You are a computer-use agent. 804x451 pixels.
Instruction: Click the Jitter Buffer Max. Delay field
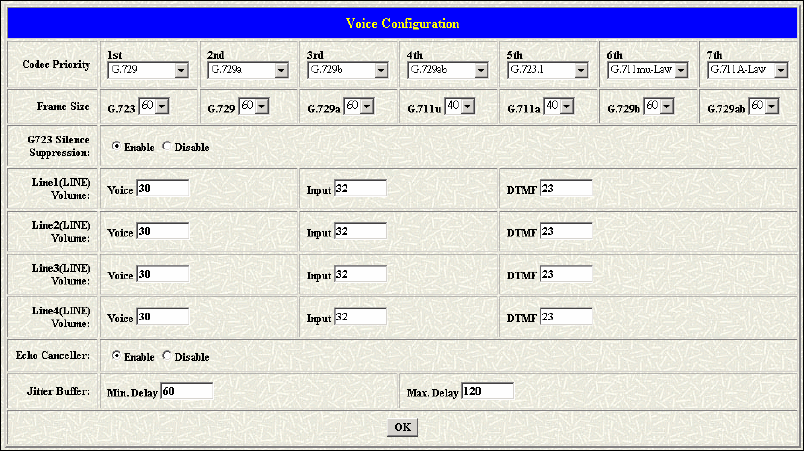[x=487, y=391]
